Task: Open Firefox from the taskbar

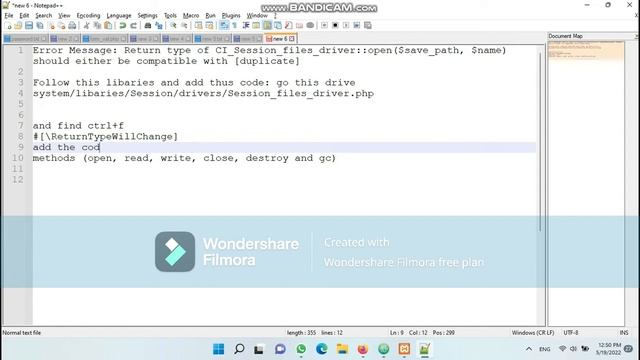Action: pos(362,349)
